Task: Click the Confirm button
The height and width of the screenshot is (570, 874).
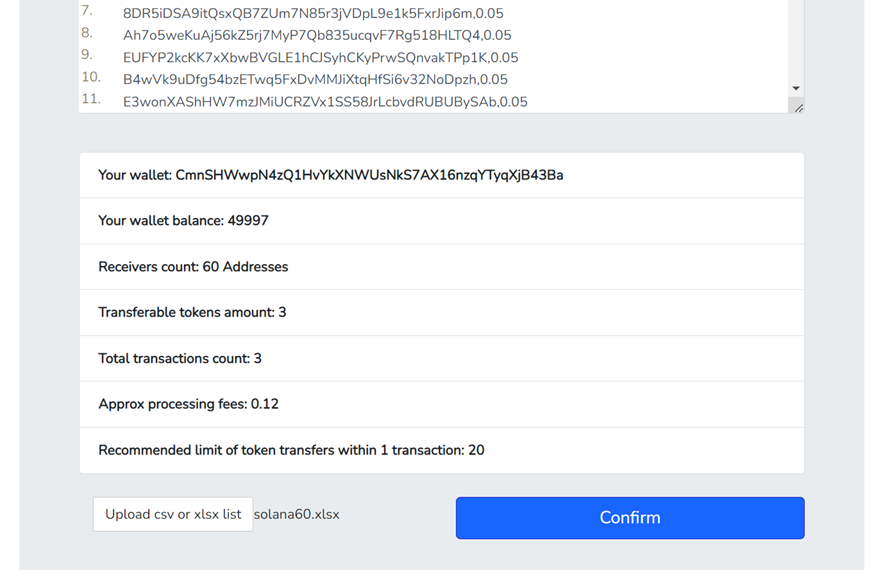Action: 630,518
